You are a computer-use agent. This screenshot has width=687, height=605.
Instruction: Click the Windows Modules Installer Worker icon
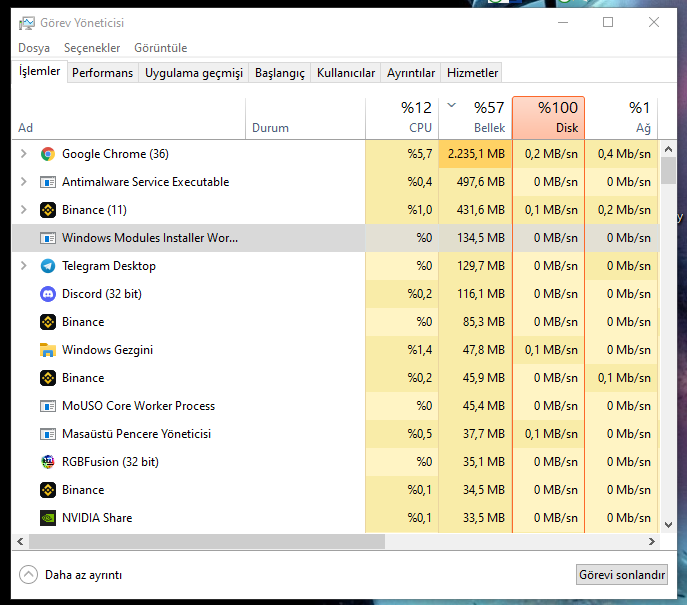coord(48,238)
